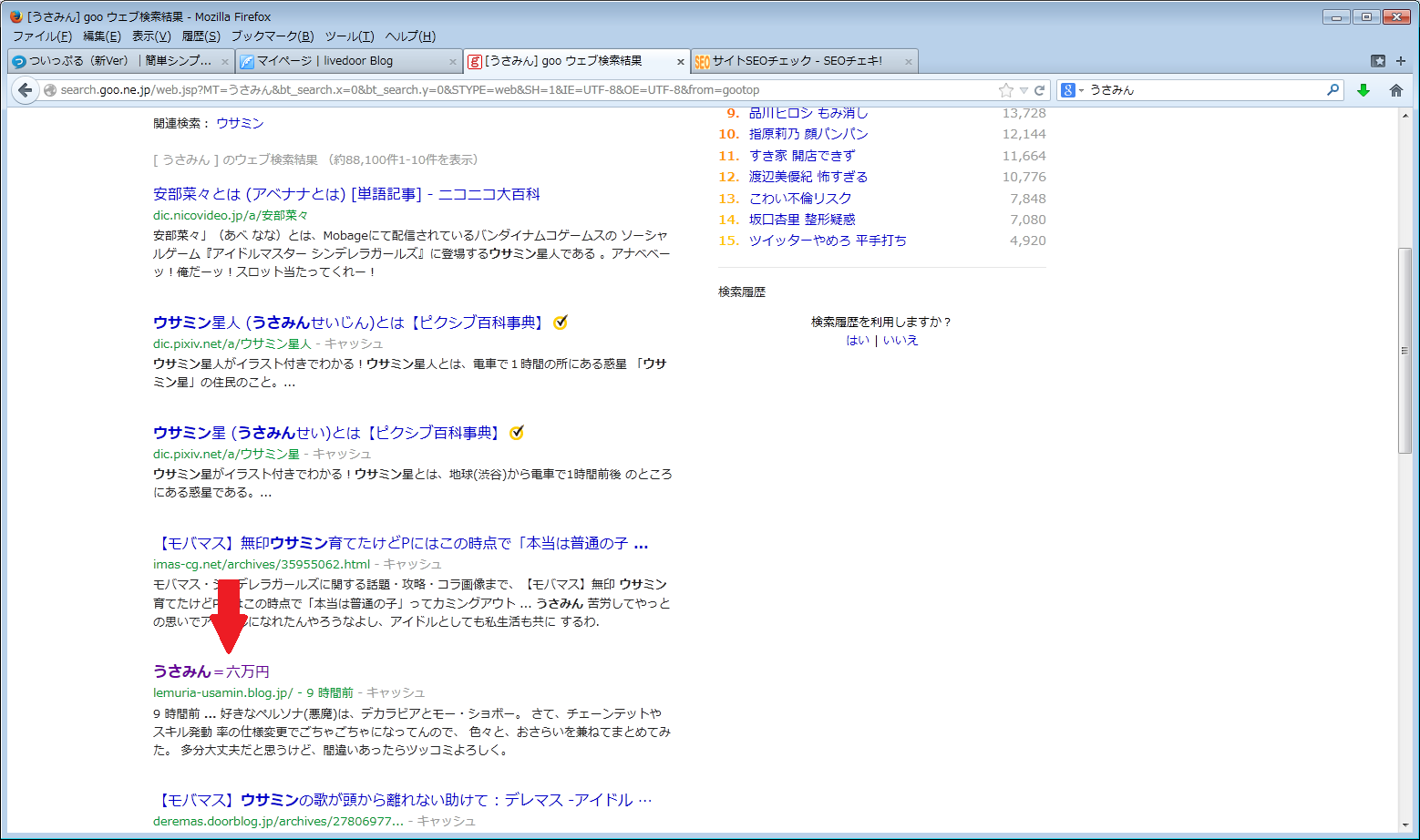Click the dic.nicovideo.jp green URL text

click(x=231, y=215)
